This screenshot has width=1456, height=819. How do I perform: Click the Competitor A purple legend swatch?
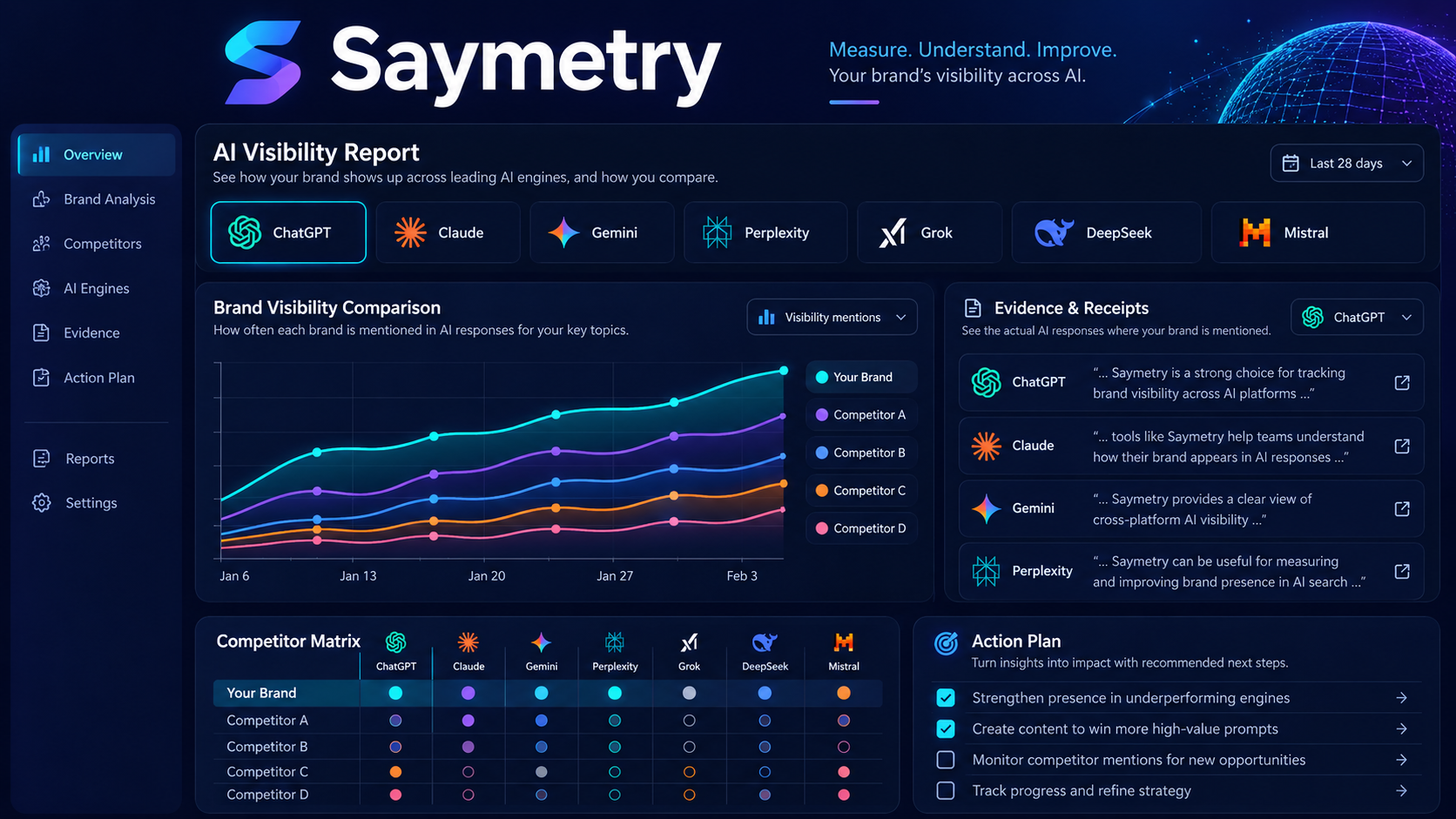tap(821, 415)
